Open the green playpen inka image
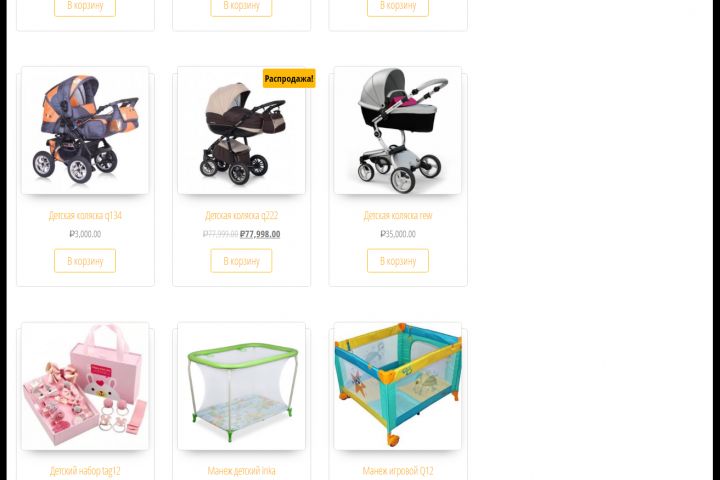 coord(242,386)
